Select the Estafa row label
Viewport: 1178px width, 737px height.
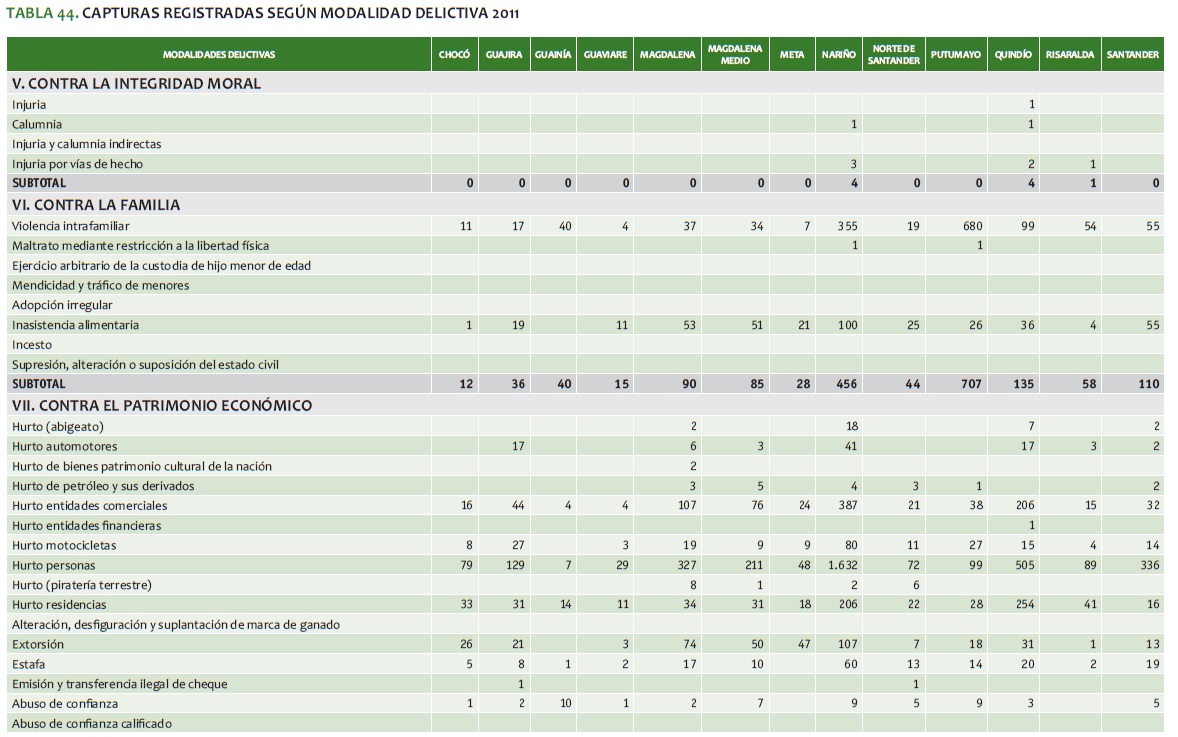(29, 664)
